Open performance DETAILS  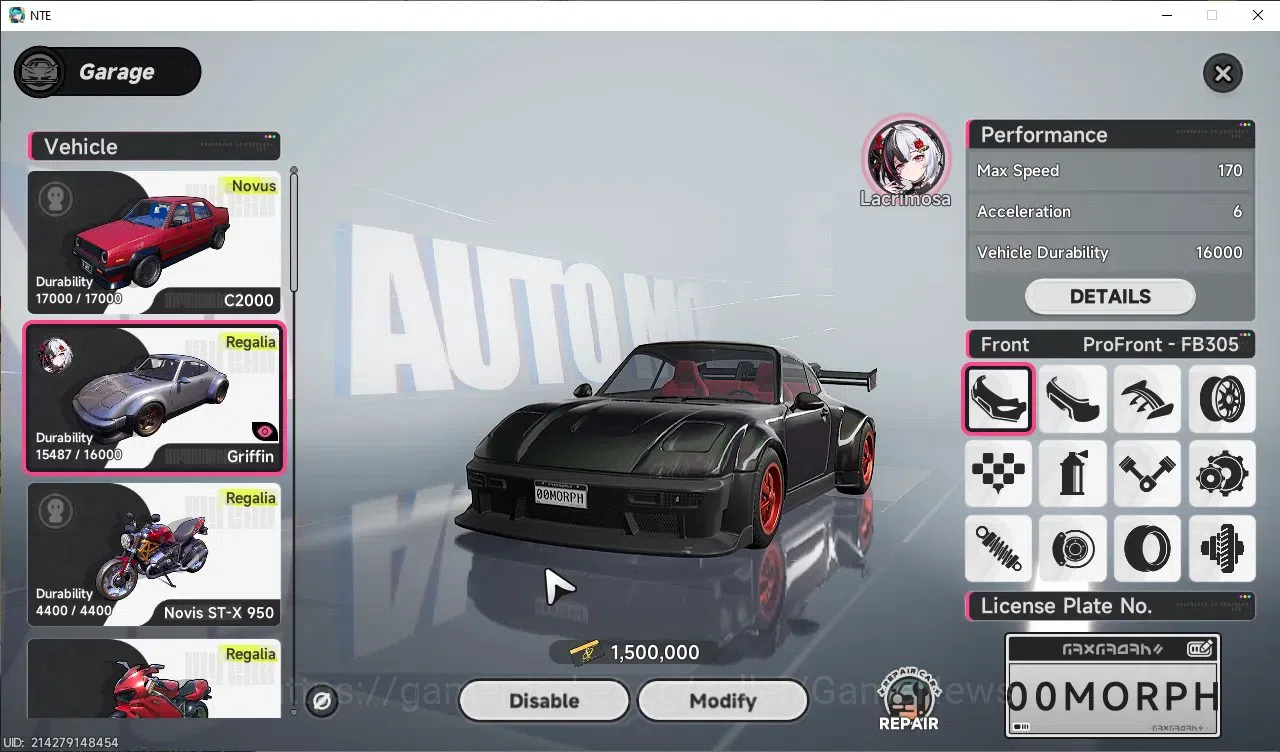[1110, 296]
